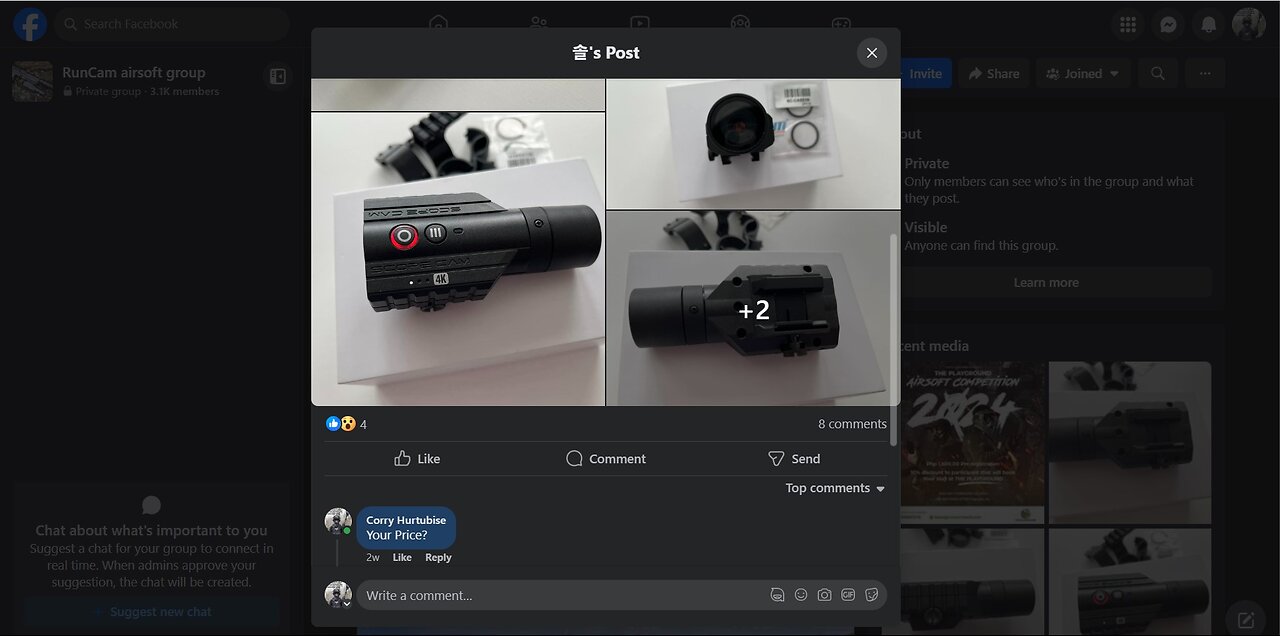This screenshot has height=636, width=1280.
Task: Open the Menu grid icon
Action: [1128, 24]
